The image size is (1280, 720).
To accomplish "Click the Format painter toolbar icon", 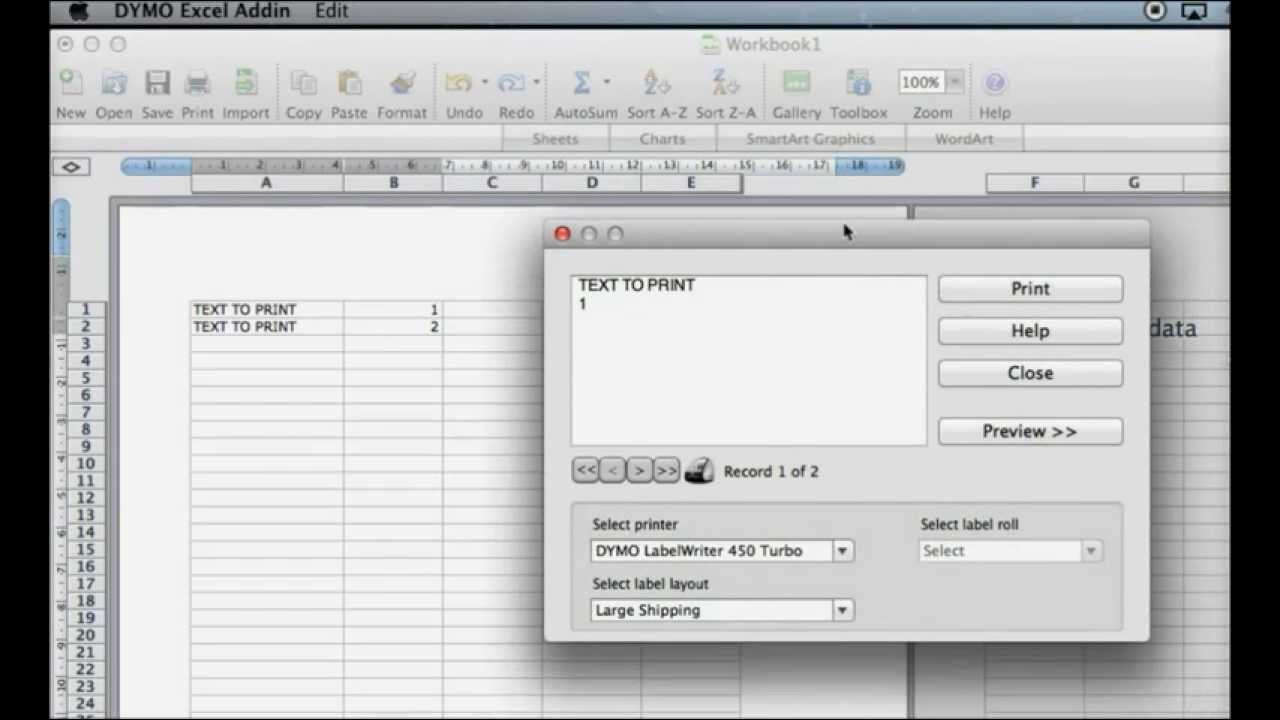I will 402,82.
